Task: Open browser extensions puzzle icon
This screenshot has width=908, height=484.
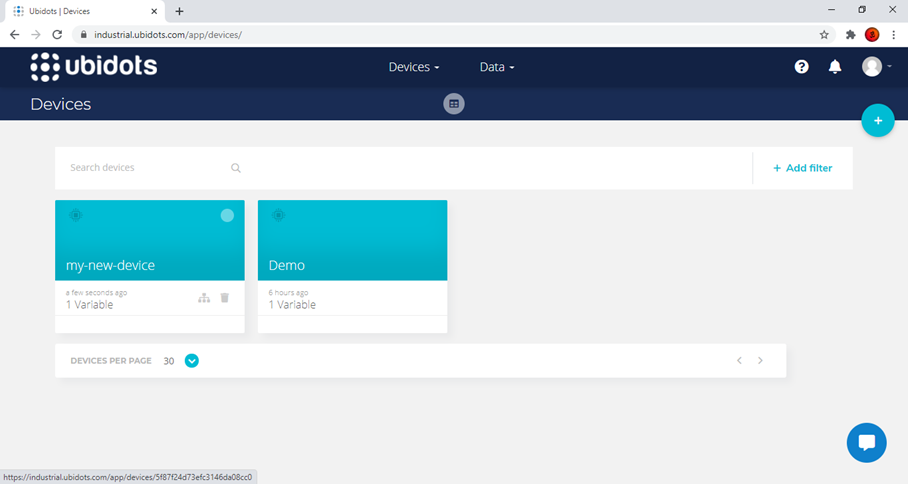Action: click(x=850, y=35)
